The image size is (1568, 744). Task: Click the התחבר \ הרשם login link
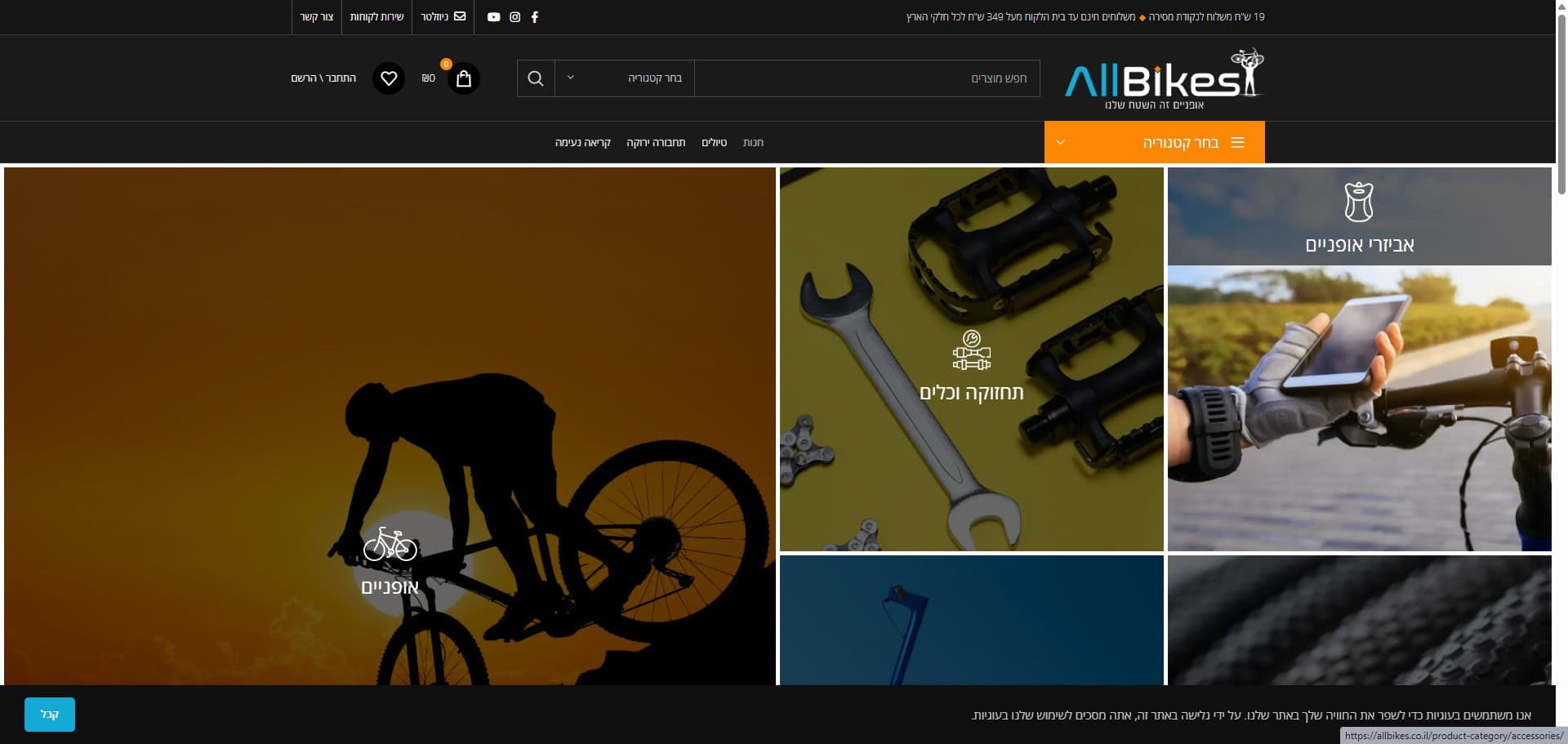pos(323,78)
